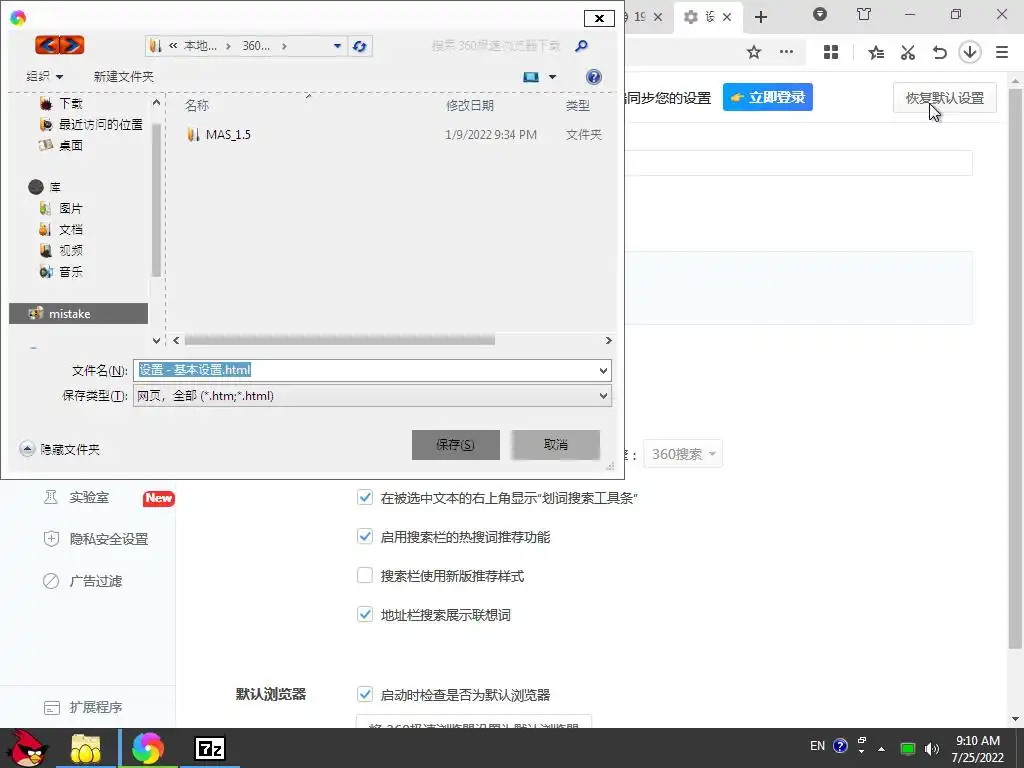
Task: Refresh the save dialog folder view
Action: (x=359, y=46)
